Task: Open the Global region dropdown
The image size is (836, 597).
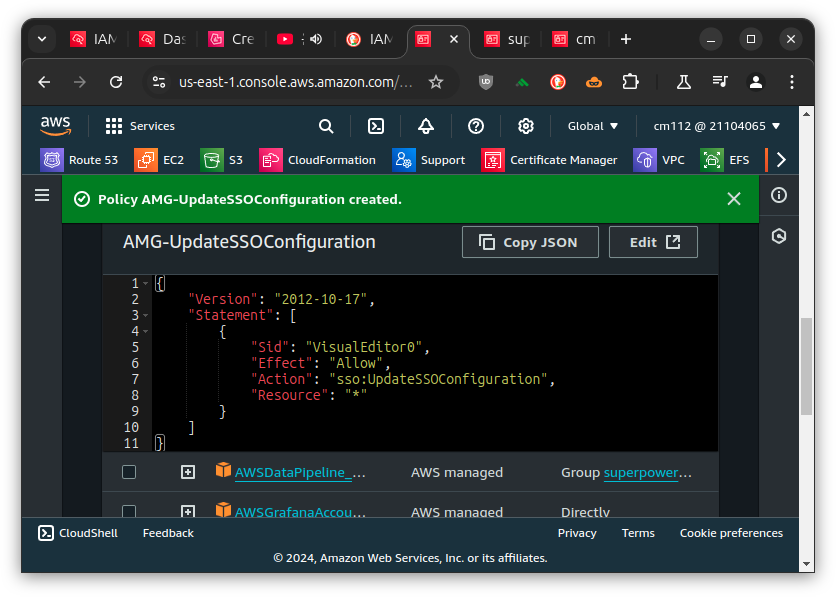Action: point(592,126)
